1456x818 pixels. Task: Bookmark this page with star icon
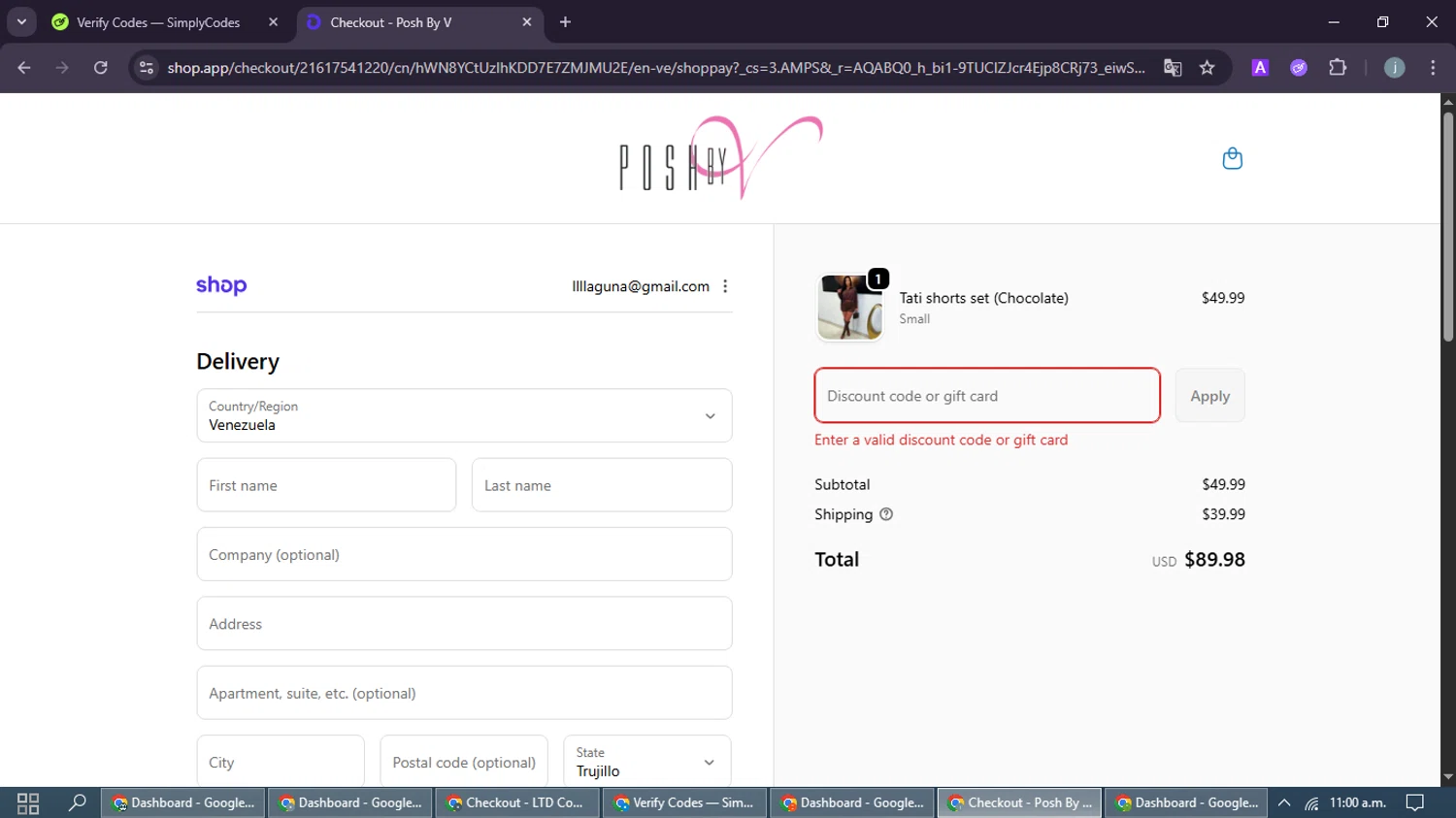1207,67
